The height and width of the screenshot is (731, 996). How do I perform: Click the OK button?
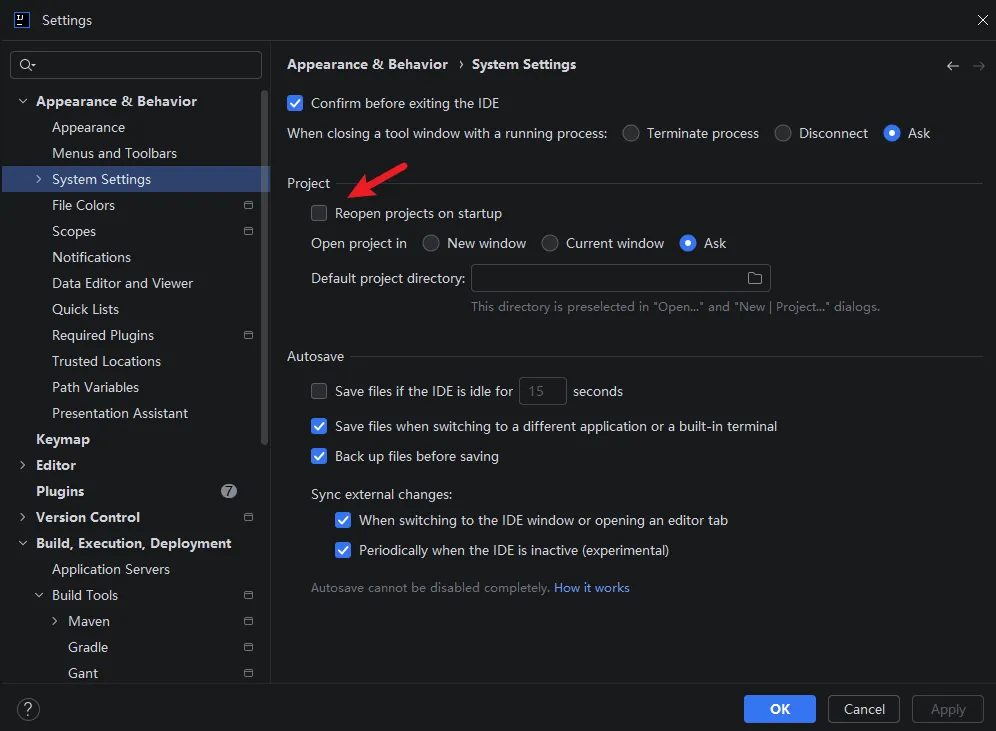click(x=779, y=709)
